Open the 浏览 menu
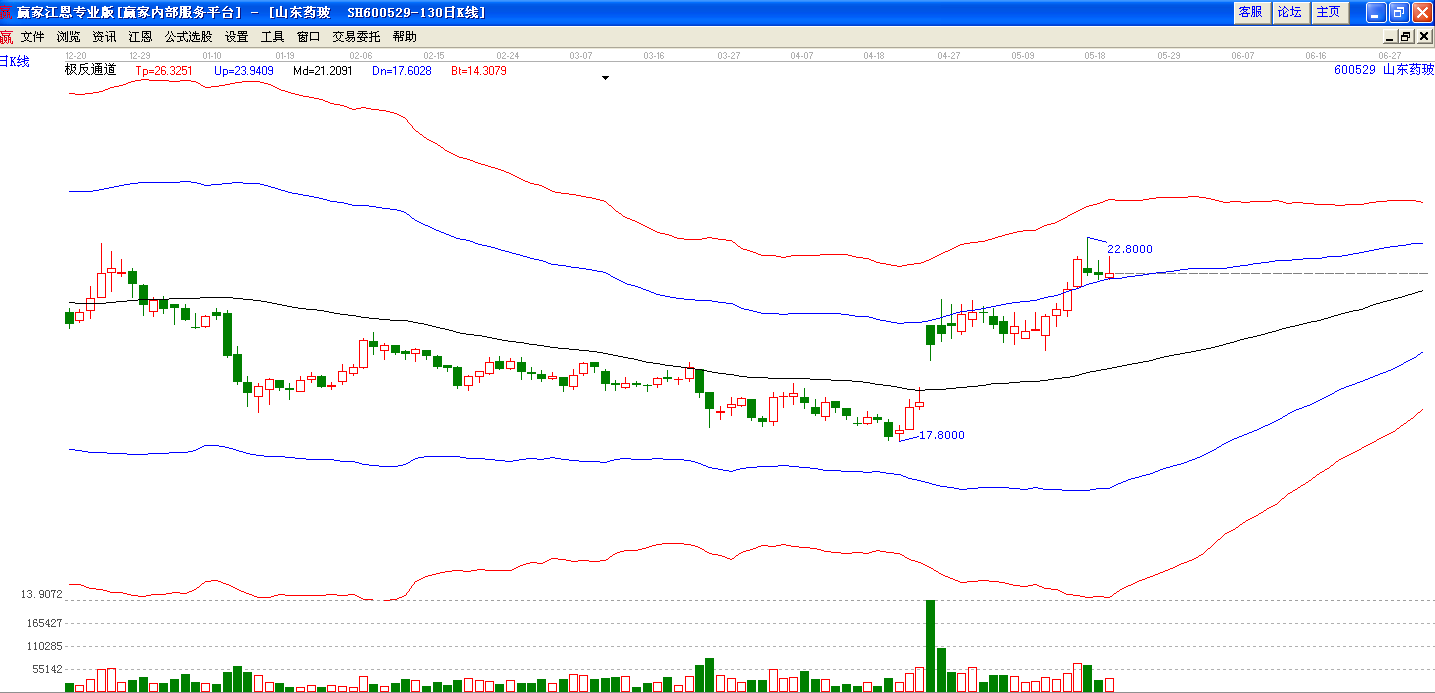1435x693 pixels. pos(69,37)
